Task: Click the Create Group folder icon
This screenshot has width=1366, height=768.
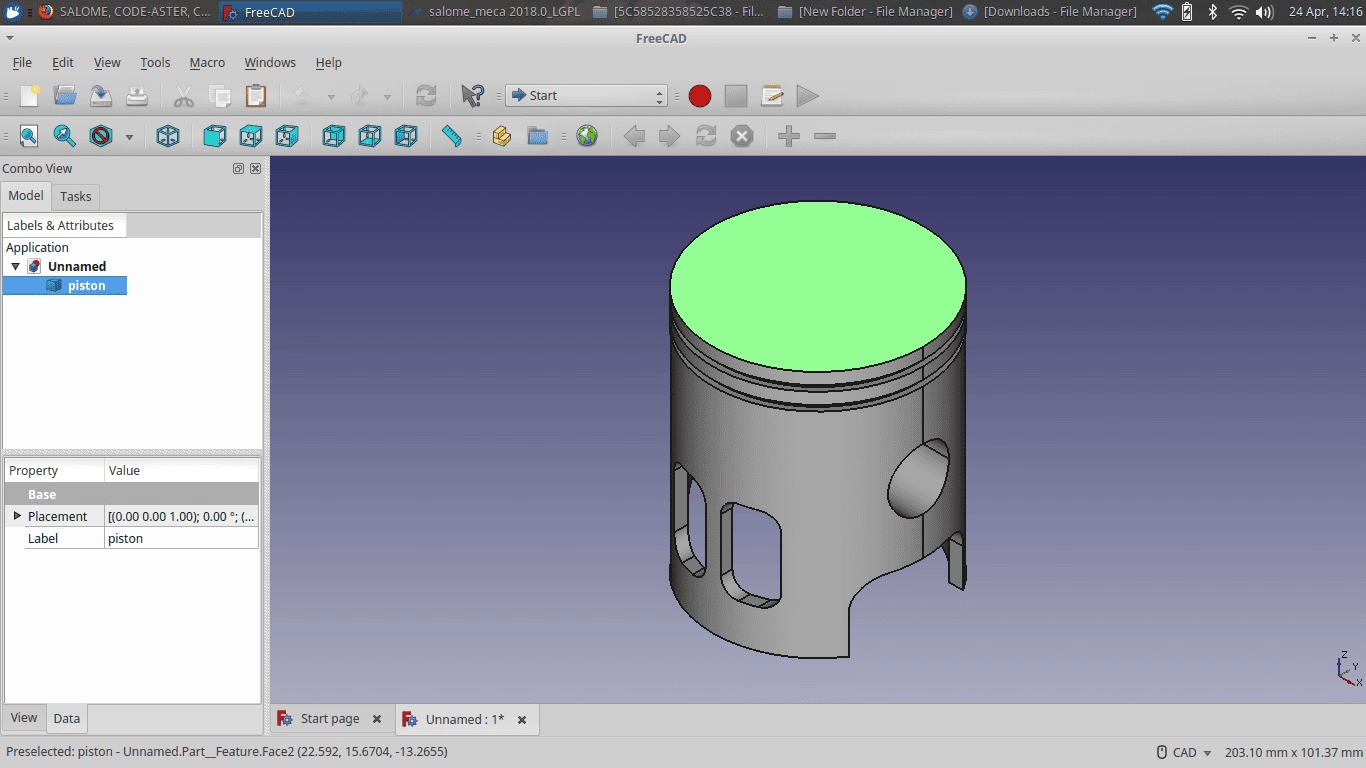Action: (538, 136)
